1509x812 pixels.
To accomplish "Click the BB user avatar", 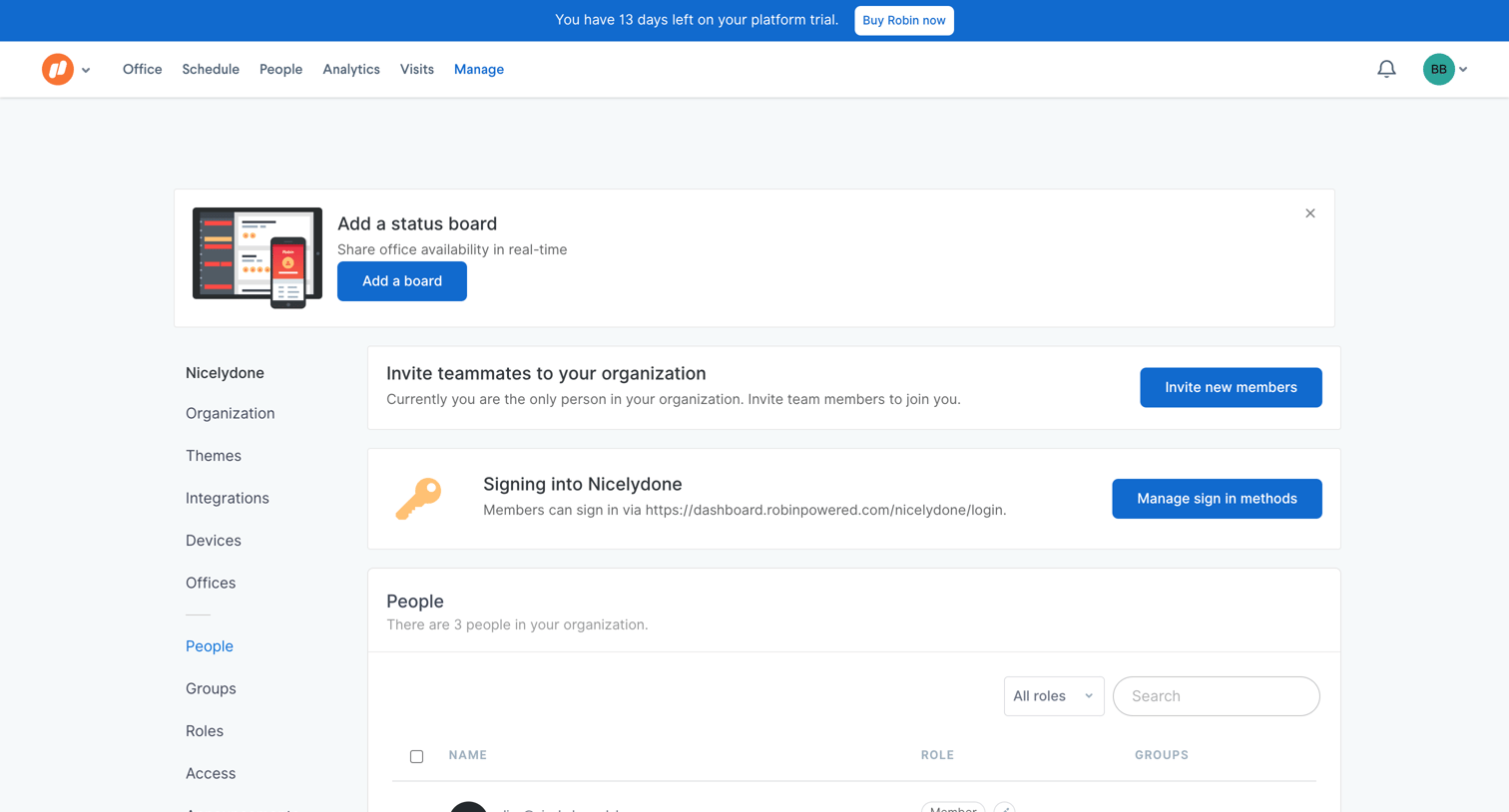I will [1438, 69].
